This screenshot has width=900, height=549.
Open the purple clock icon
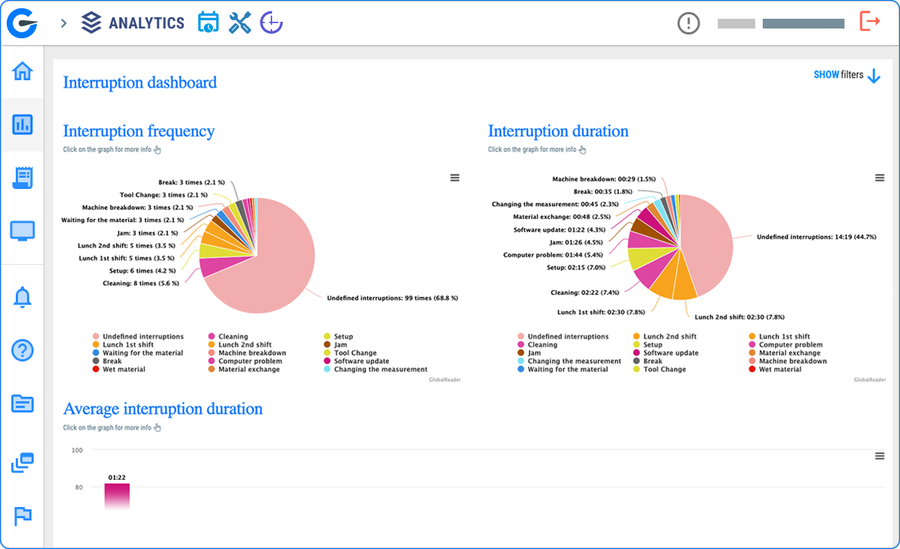[271, 23]
